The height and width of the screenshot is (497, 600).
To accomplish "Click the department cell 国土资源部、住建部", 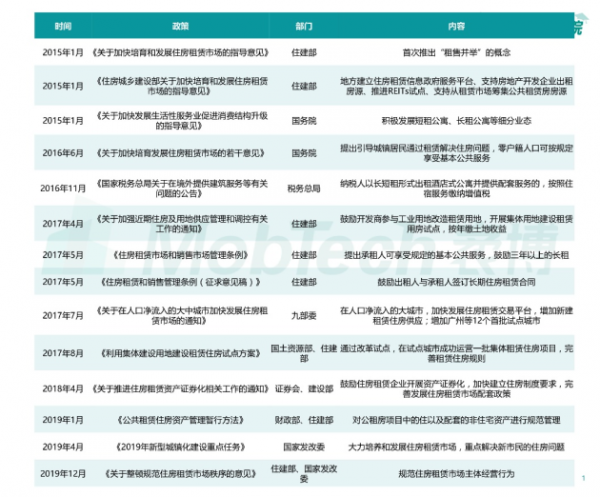I will 304,353.
